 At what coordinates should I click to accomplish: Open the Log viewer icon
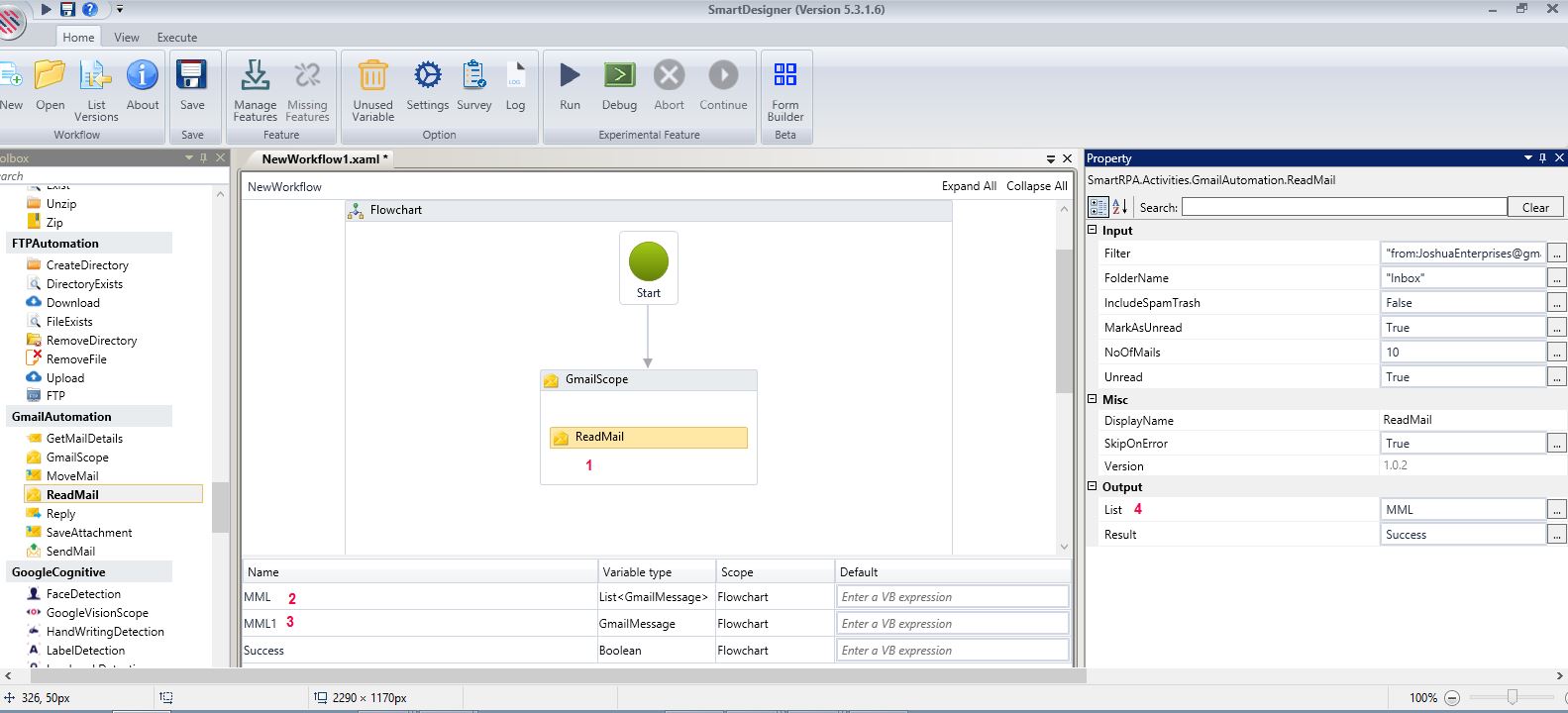tap(515, 76)
